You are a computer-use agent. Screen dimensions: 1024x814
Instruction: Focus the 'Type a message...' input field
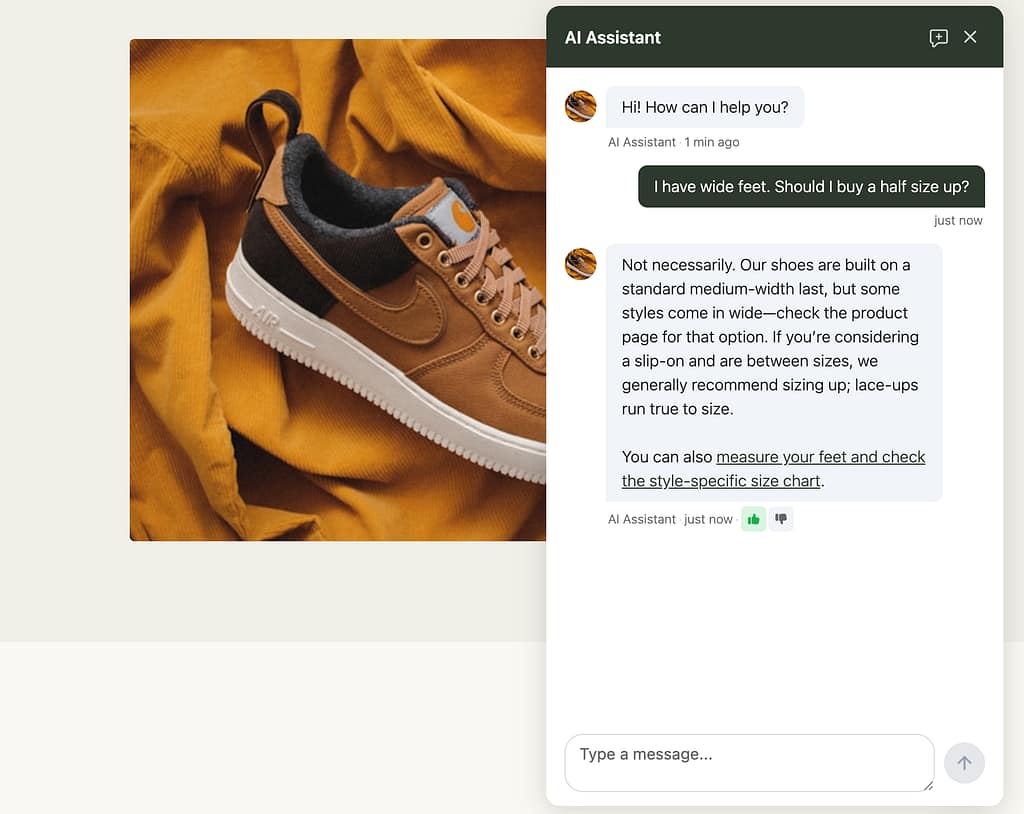point(749,762)
